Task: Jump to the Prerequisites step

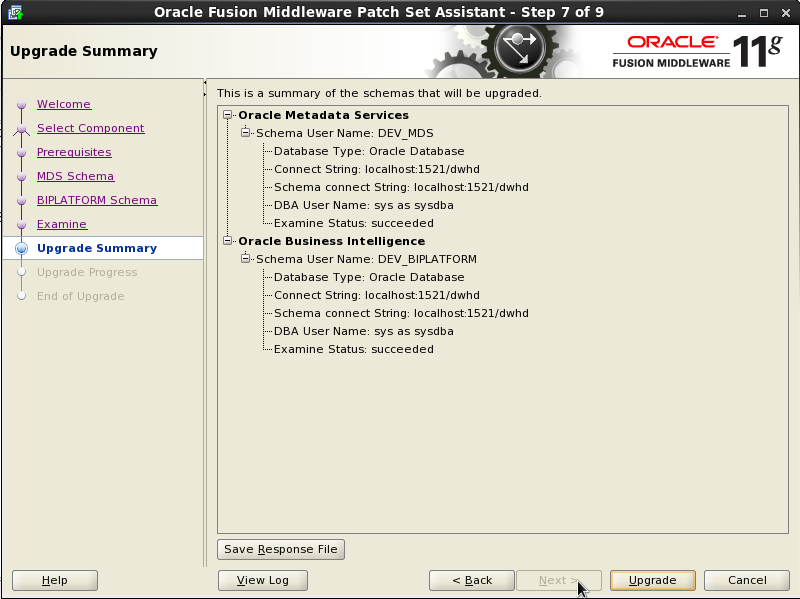Action: (74, 152)
